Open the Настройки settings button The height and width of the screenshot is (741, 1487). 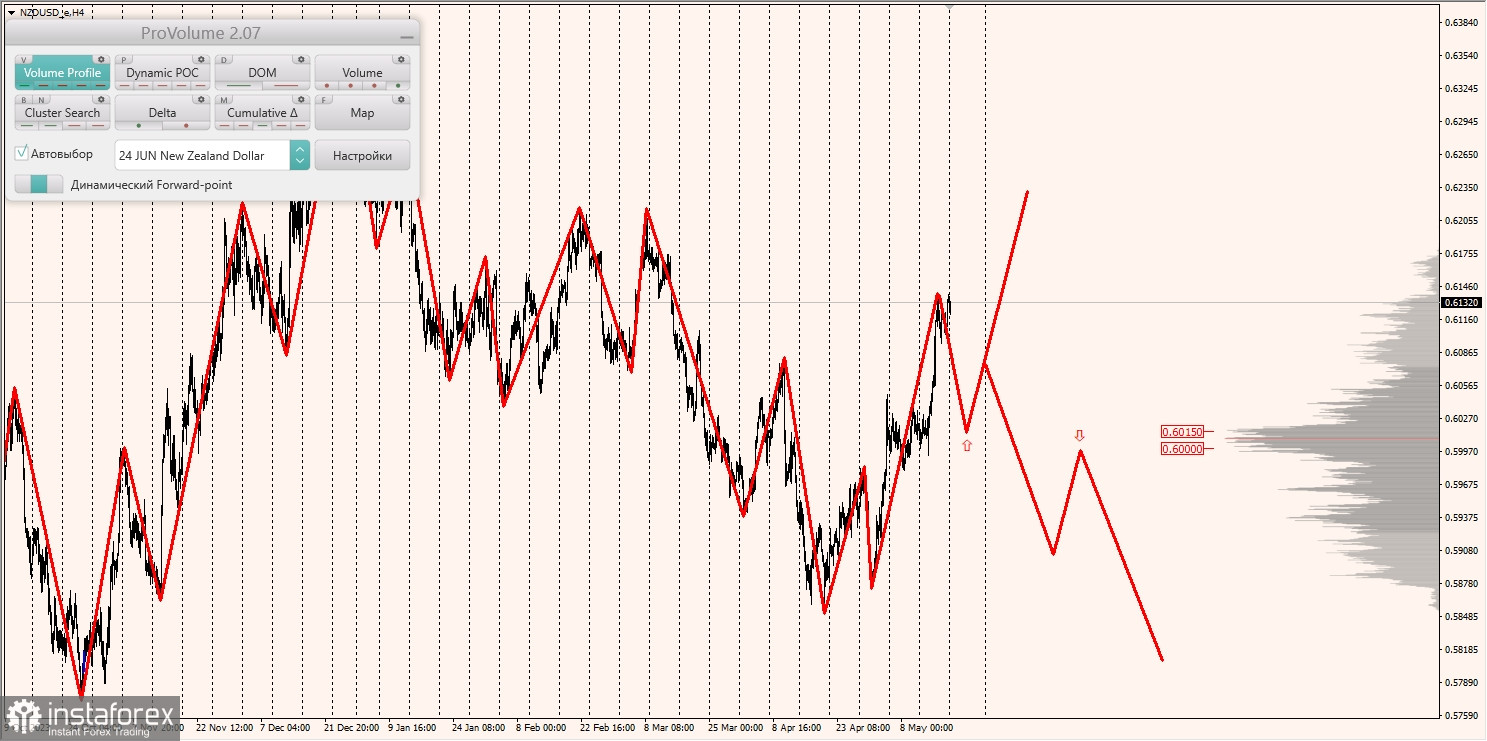362,155
